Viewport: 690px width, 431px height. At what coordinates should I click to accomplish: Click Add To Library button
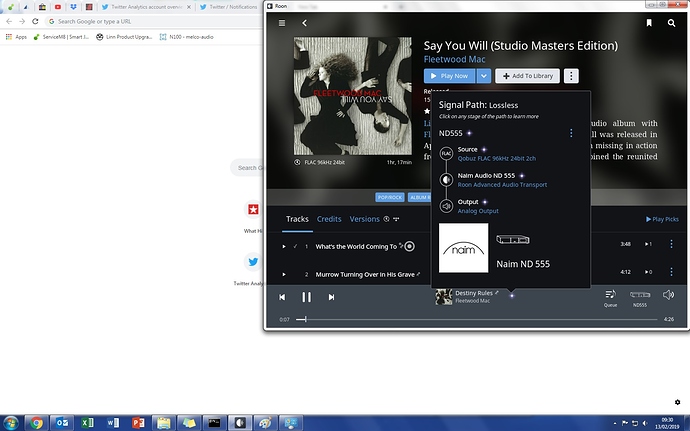tap(527, 76)
